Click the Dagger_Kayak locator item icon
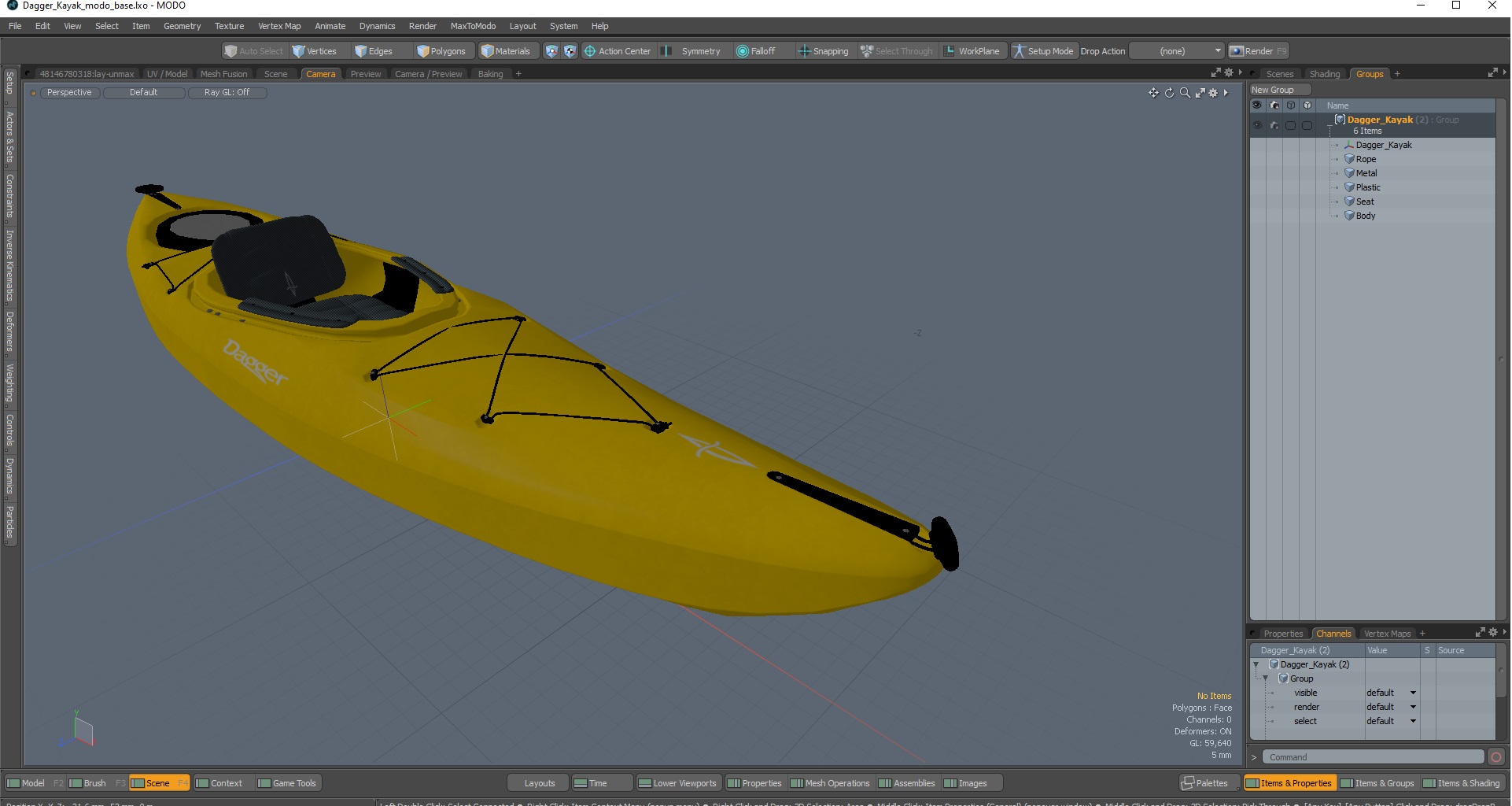The image size is (1512, 806). [1349, 145]
